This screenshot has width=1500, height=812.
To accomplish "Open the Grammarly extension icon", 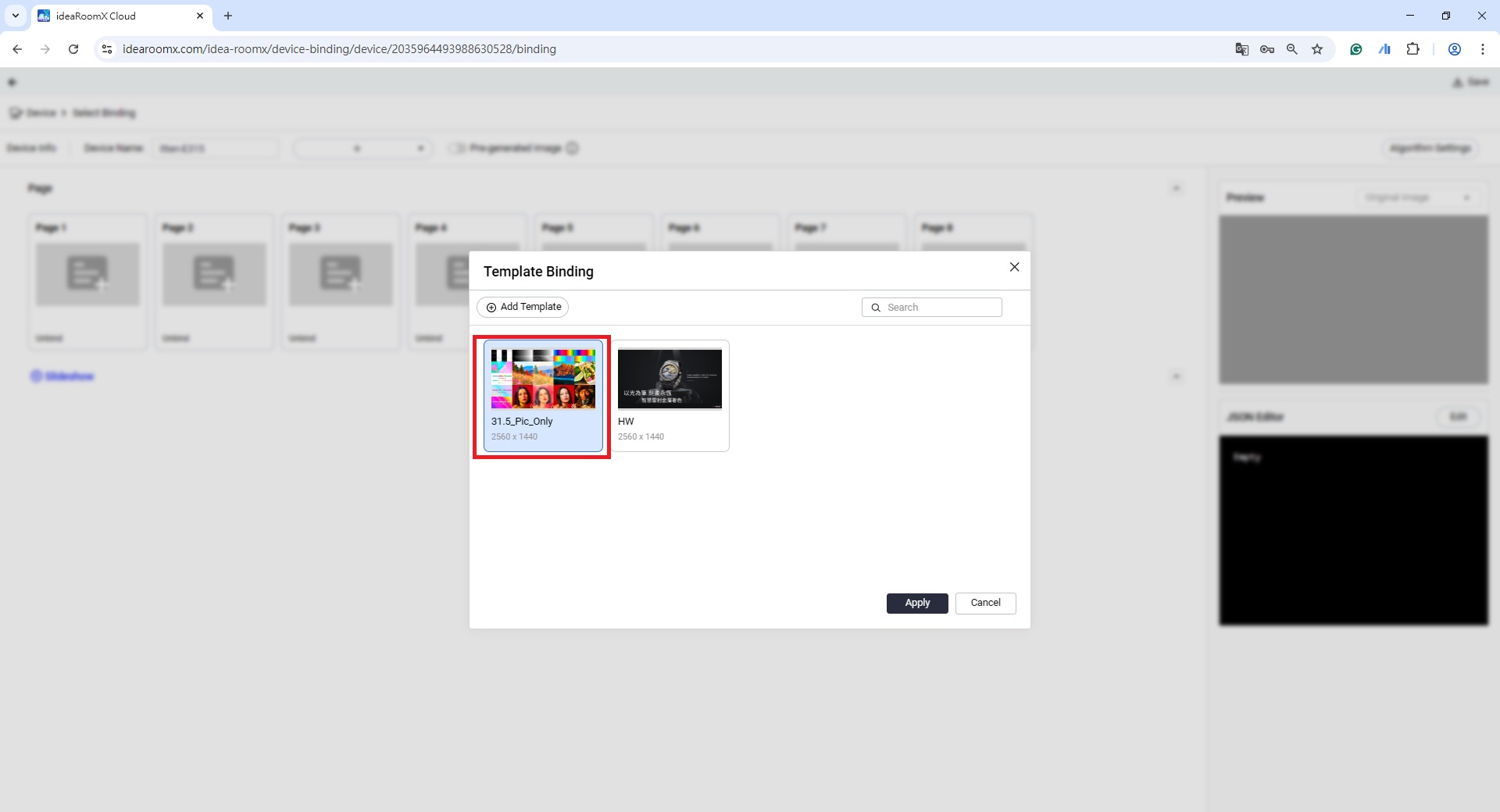I will 1356,49.
